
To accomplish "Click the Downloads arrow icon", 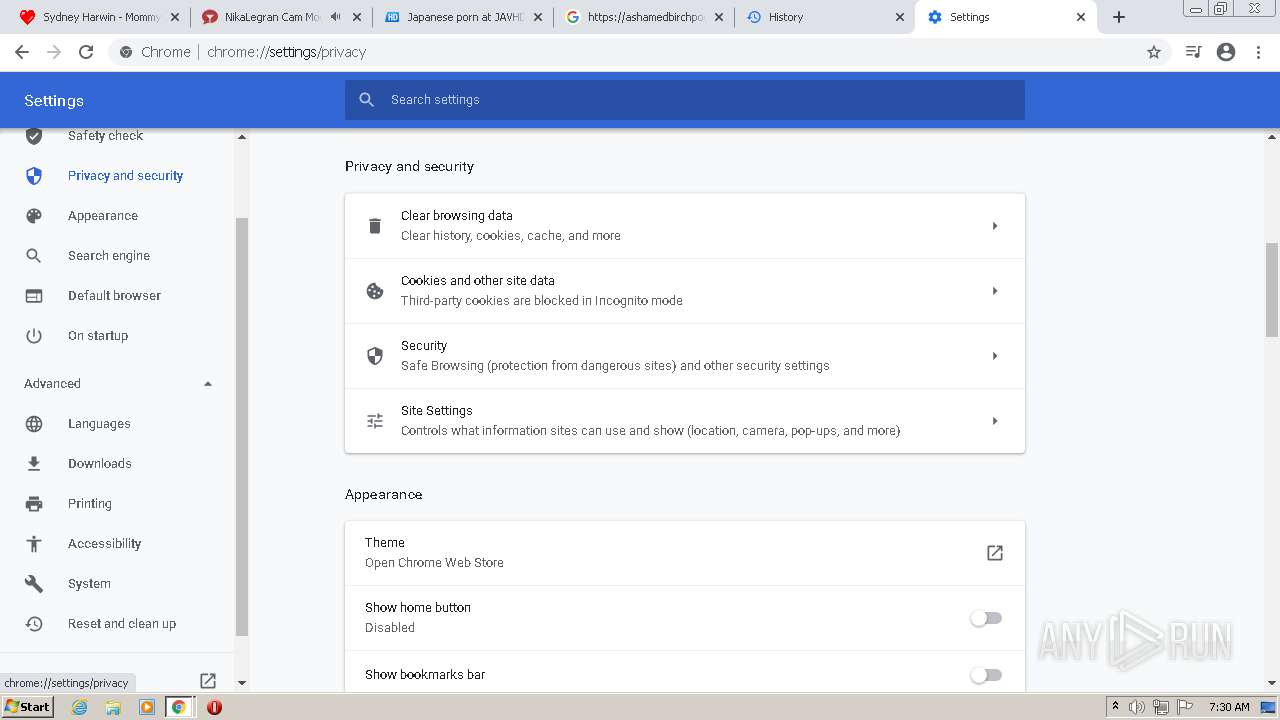I will point(34,464).
